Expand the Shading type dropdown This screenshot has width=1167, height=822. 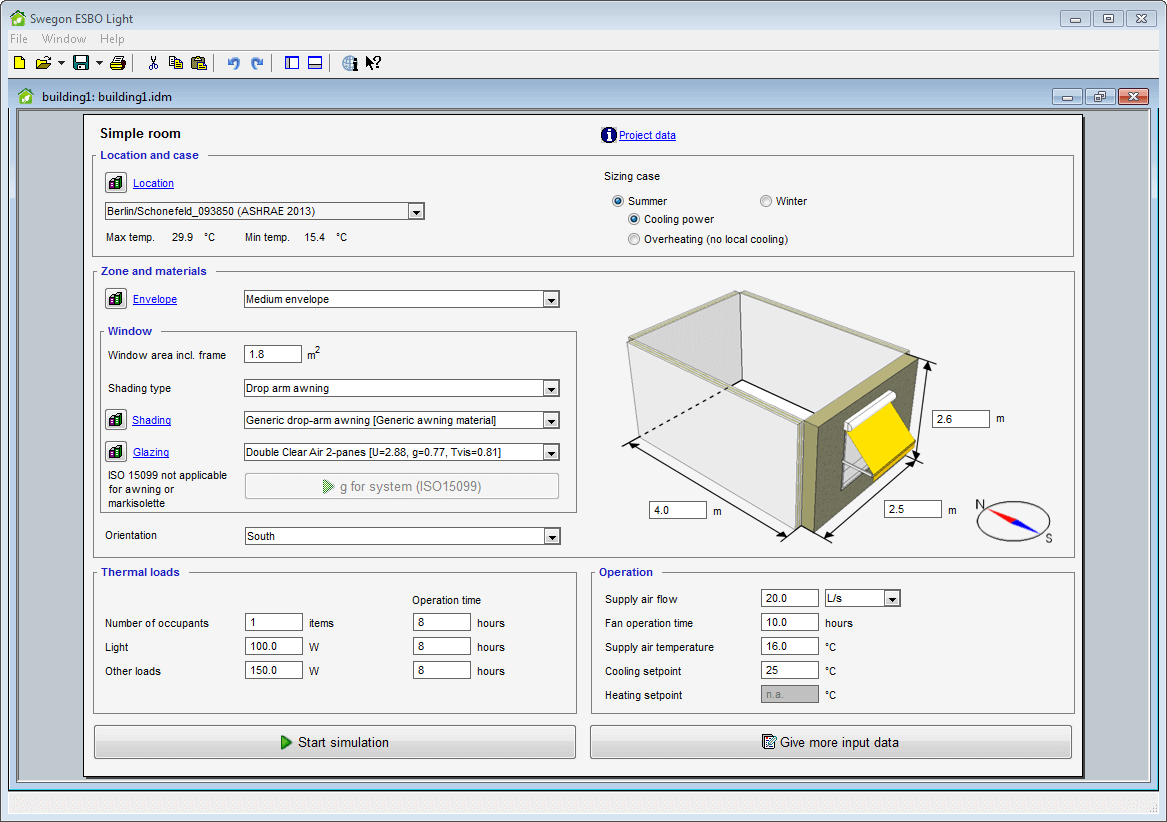pos(550,389)
